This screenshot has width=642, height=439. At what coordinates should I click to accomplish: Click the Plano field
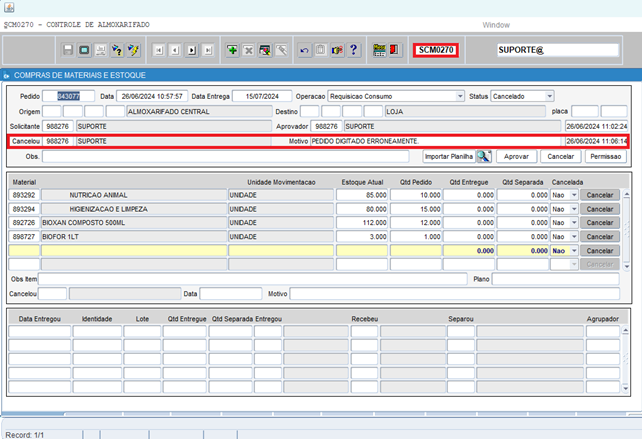pyautogui.click(x=556, y=279)
